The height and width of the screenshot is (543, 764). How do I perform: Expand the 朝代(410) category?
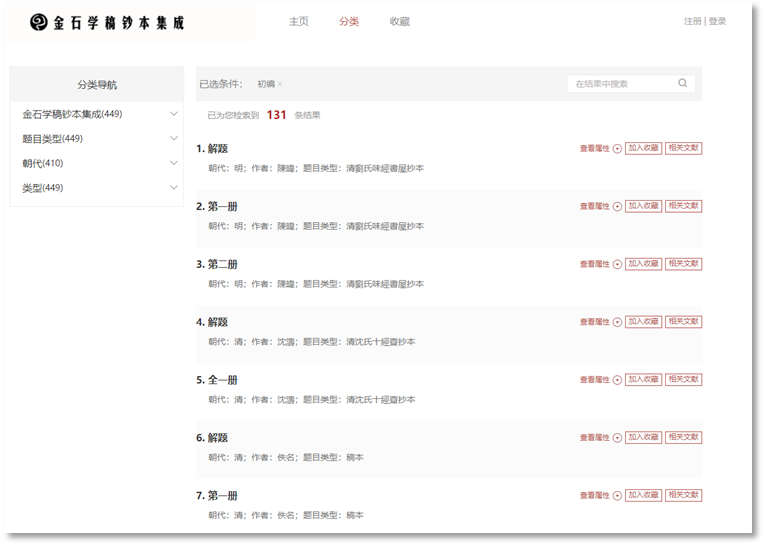tap(174, 163)
